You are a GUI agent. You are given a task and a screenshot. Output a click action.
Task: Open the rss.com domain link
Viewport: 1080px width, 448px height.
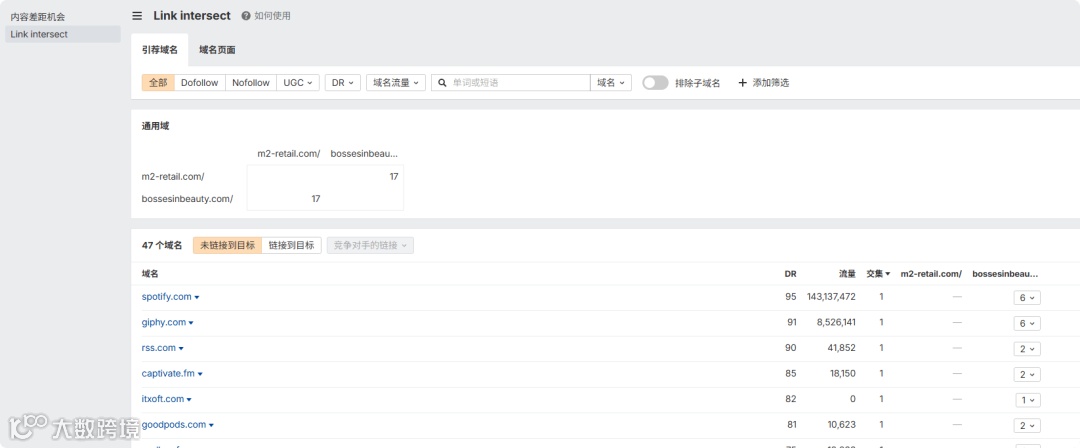tap(159, 347)
